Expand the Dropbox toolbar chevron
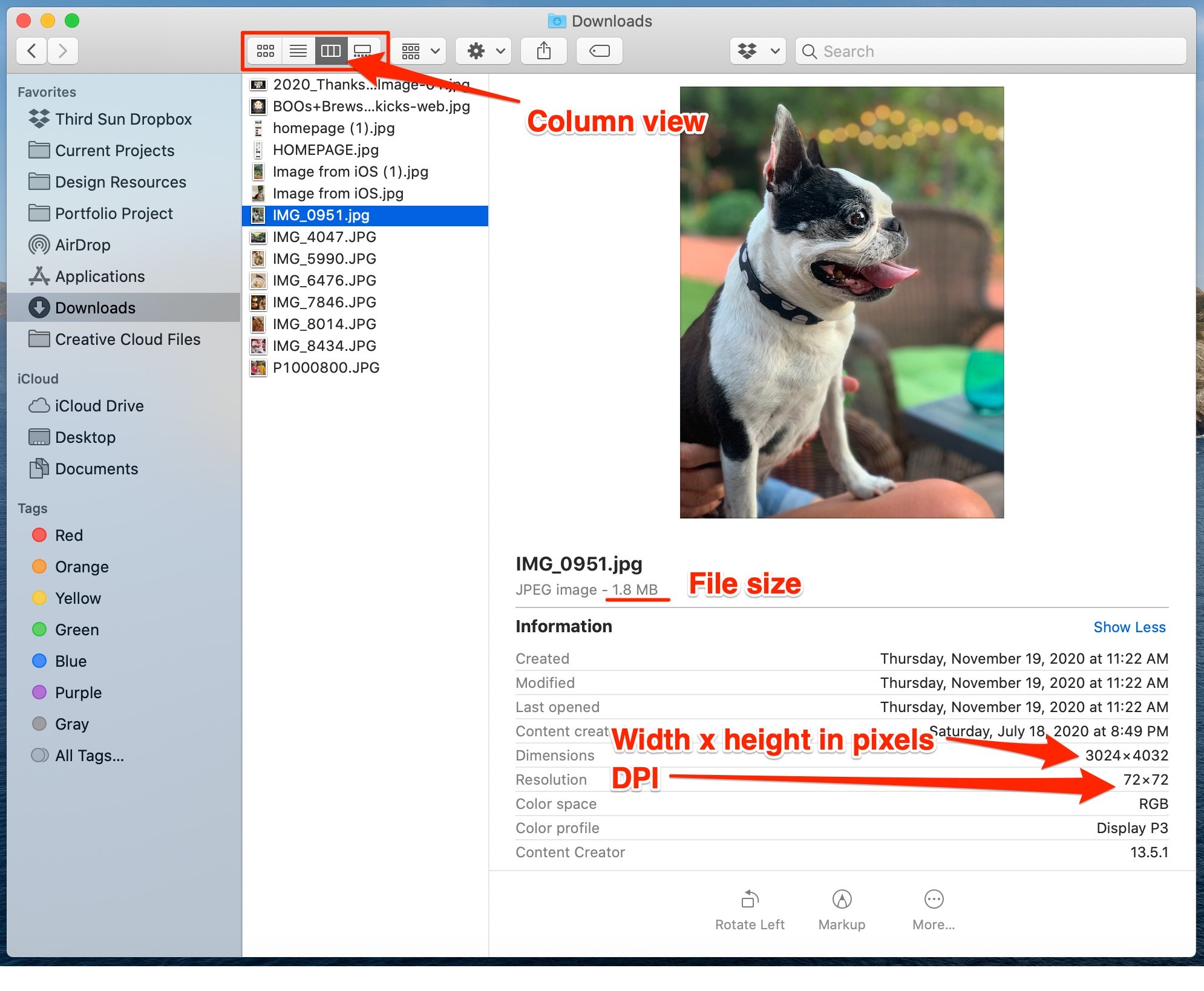 pyautogui.click(x=775, y=51)
